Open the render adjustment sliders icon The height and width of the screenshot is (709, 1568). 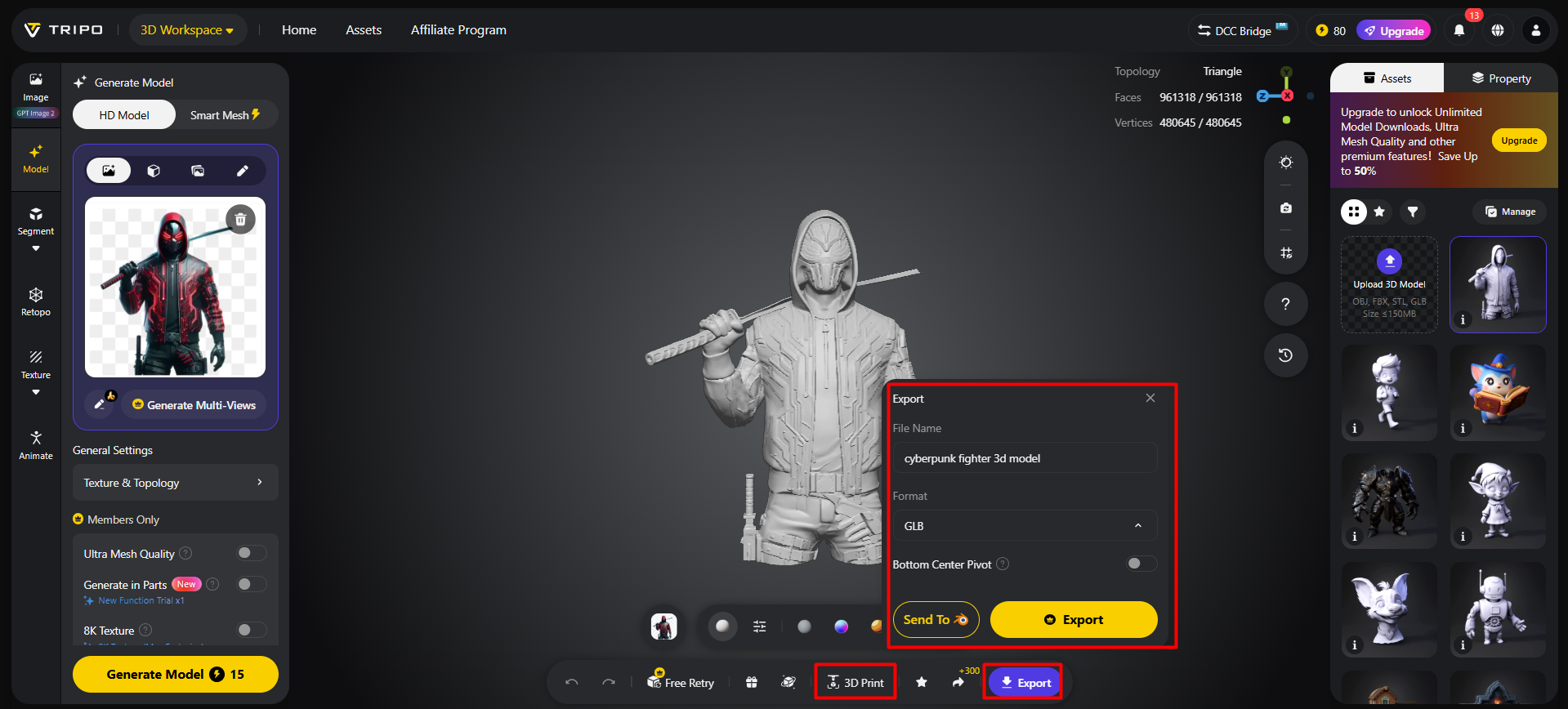(x=760, y=627)
